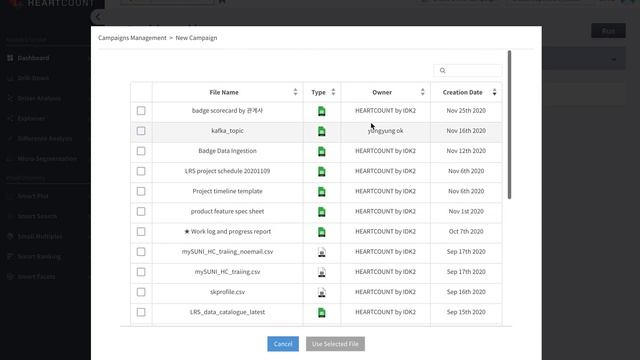The image size is (640, 360).
Task: Tick checkbox for LRS_data_catalogue_latest
Action: point(141,312)
